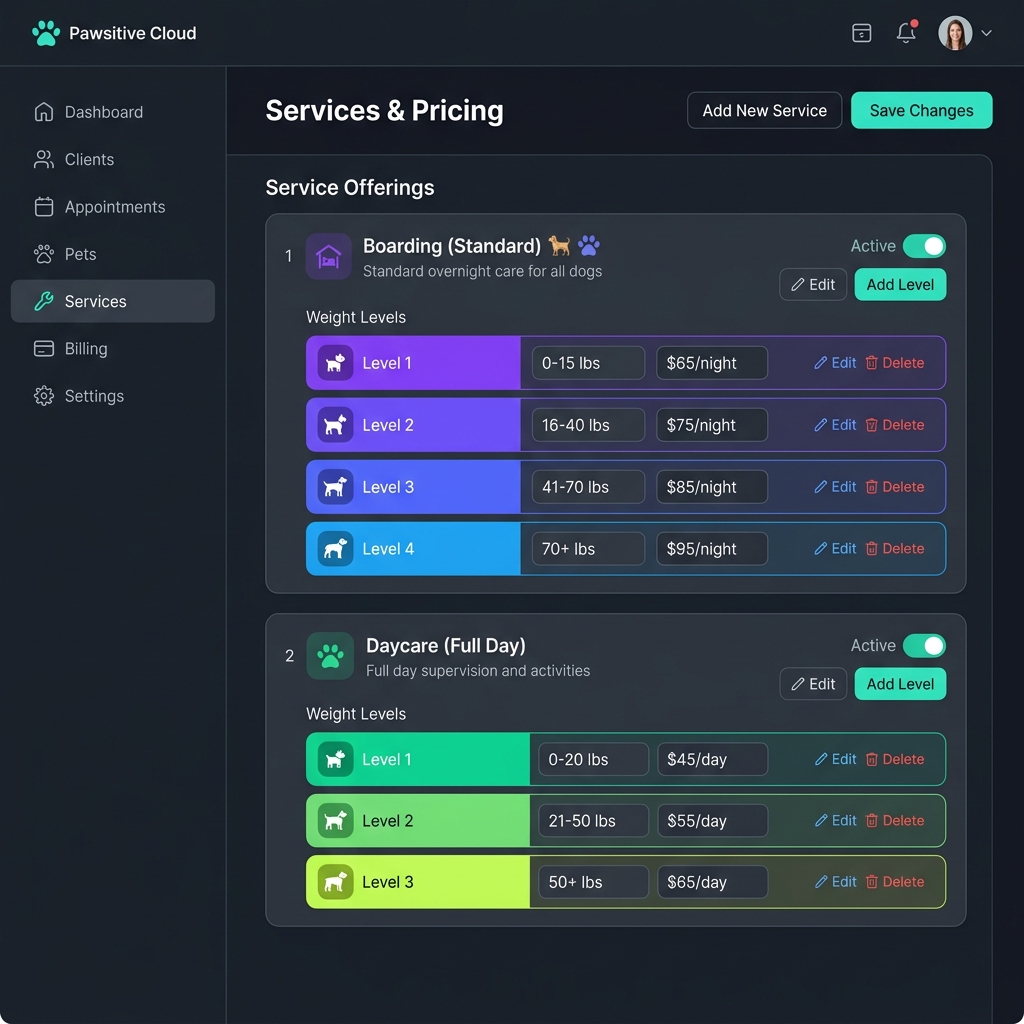The width and height of the screenshot is (1024, 1024).
Task: Click Boarding Level 1 dog icon
Action: click(335, 362)
